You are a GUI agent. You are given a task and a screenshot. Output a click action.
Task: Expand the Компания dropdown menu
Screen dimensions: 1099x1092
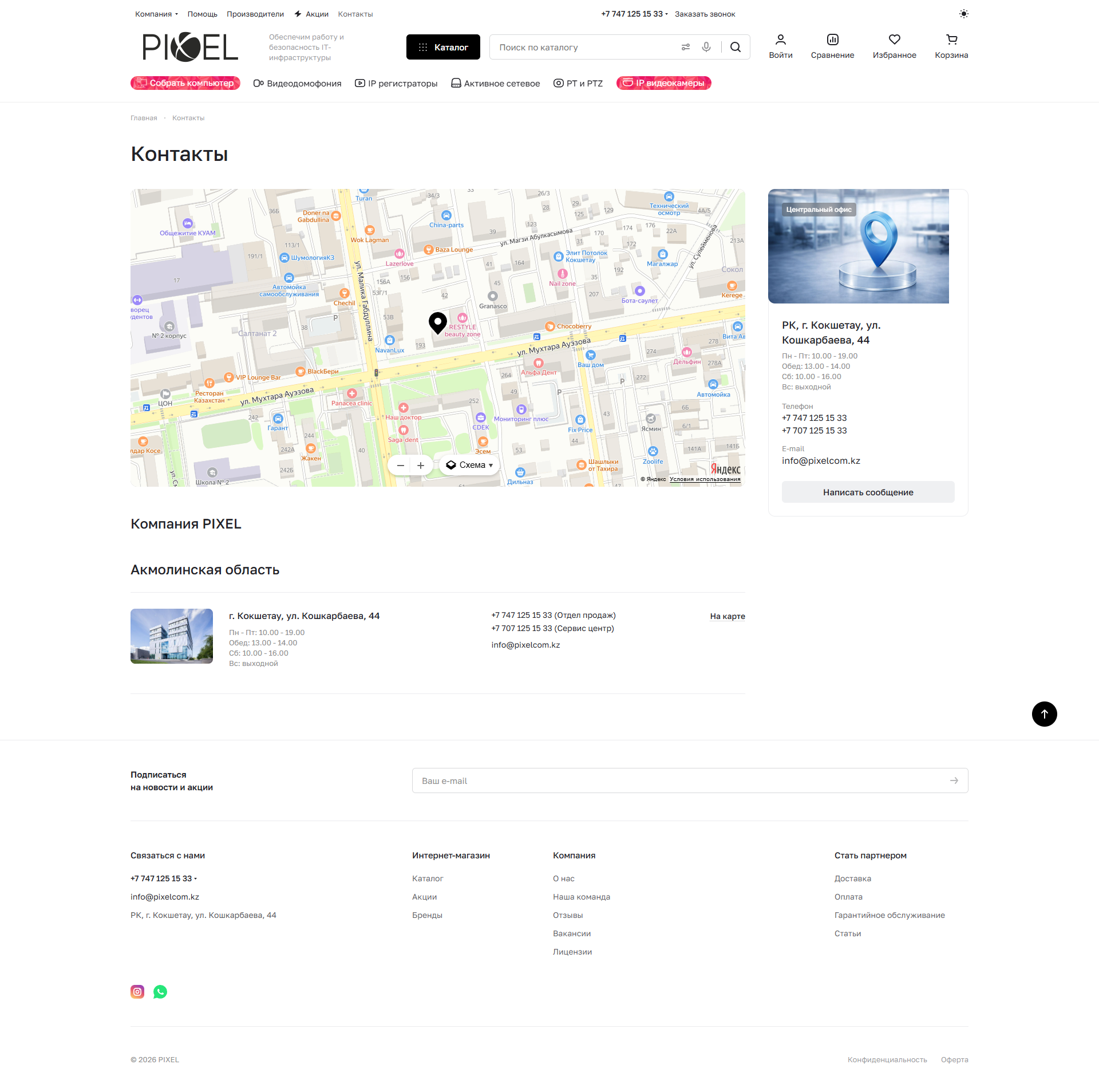tap(156, 14)
